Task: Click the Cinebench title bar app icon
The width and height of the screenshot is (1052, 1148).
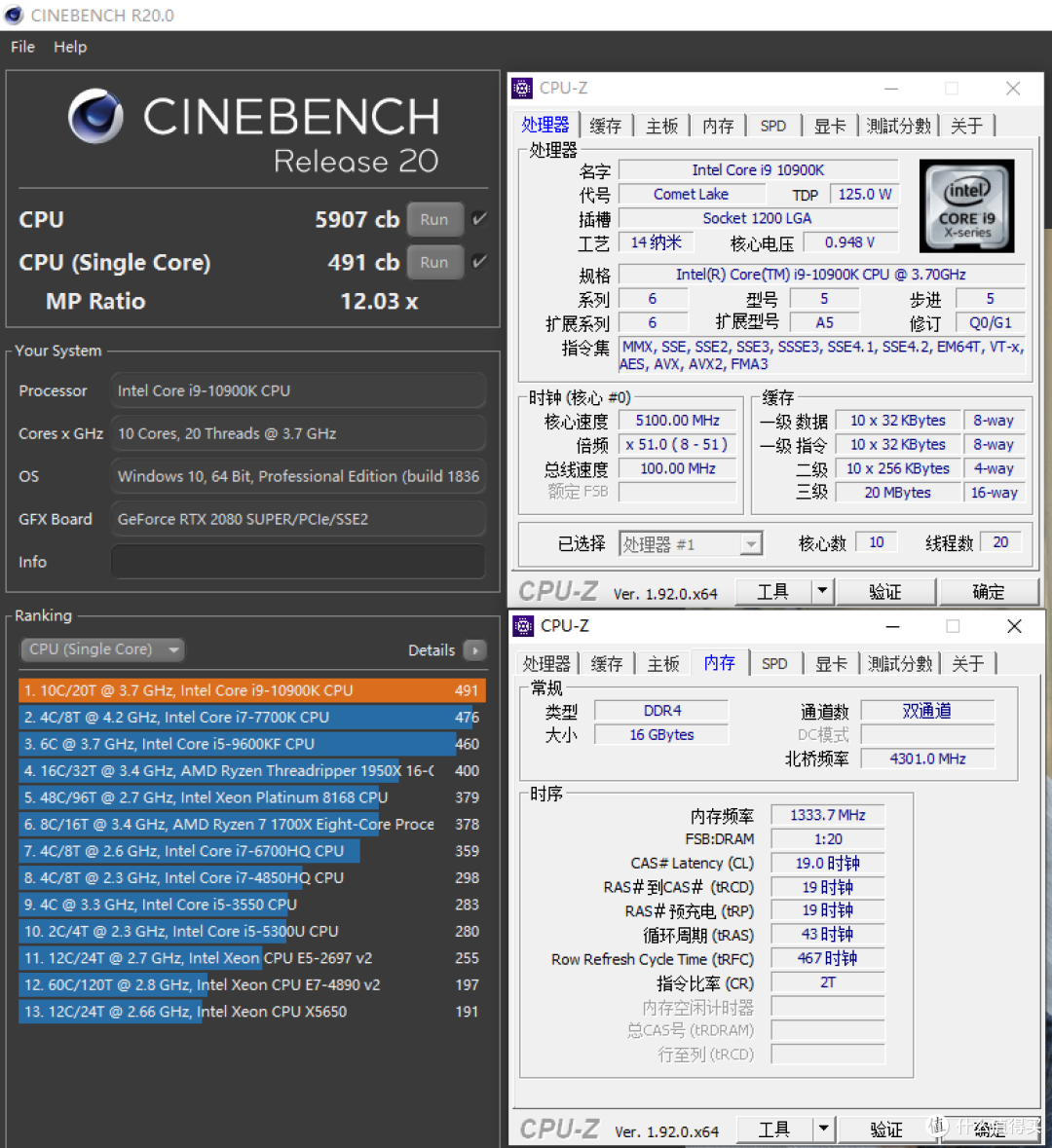Action: pyautogui.click(x=14, y=15)
